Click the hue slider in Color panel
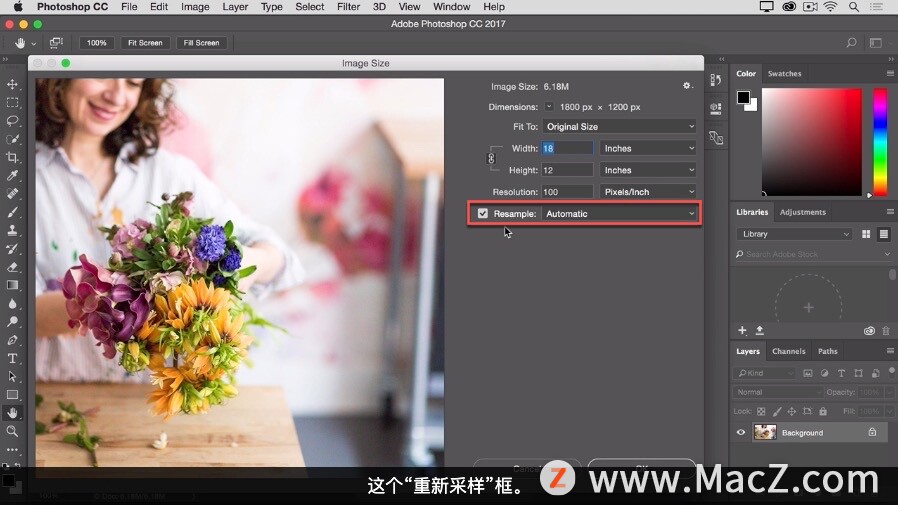898x505 pixels. click(880, 142)
